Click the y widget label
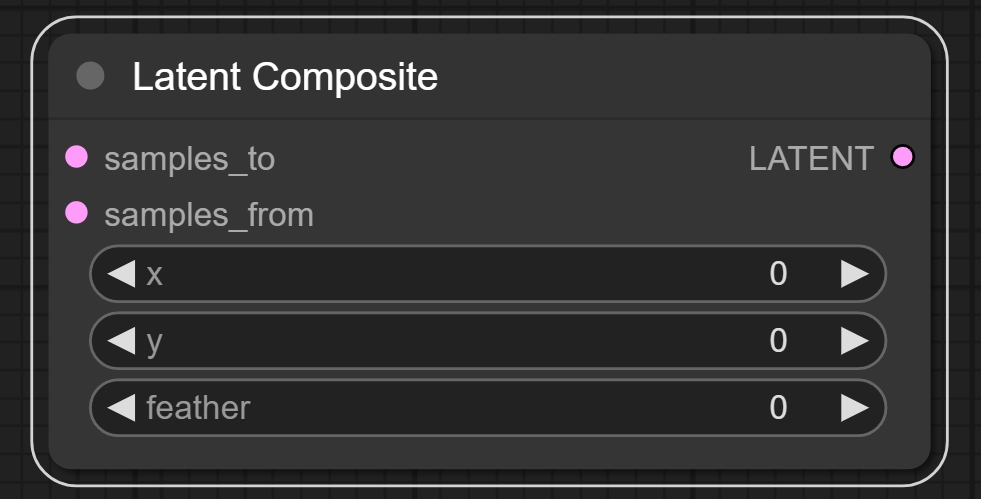The width and height of the screenshot is (981, 499). pos(154,342)
